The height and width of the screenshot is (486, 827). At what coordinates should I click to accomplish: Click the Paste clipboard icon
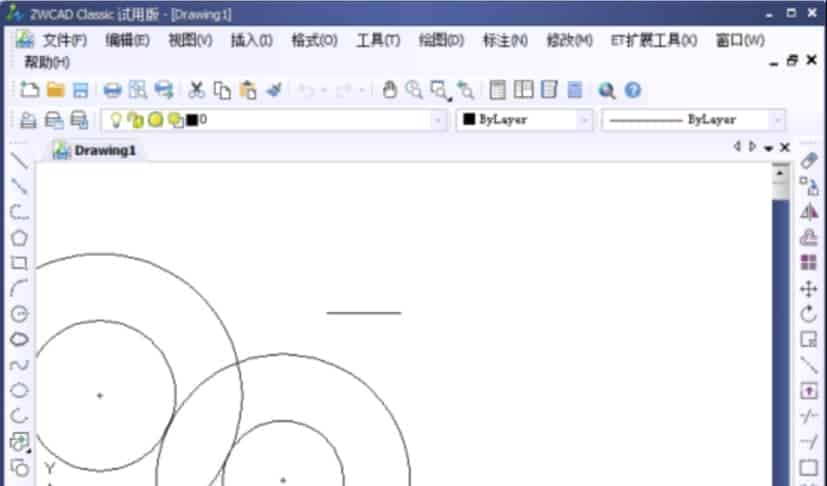click(x=247, y=90)
